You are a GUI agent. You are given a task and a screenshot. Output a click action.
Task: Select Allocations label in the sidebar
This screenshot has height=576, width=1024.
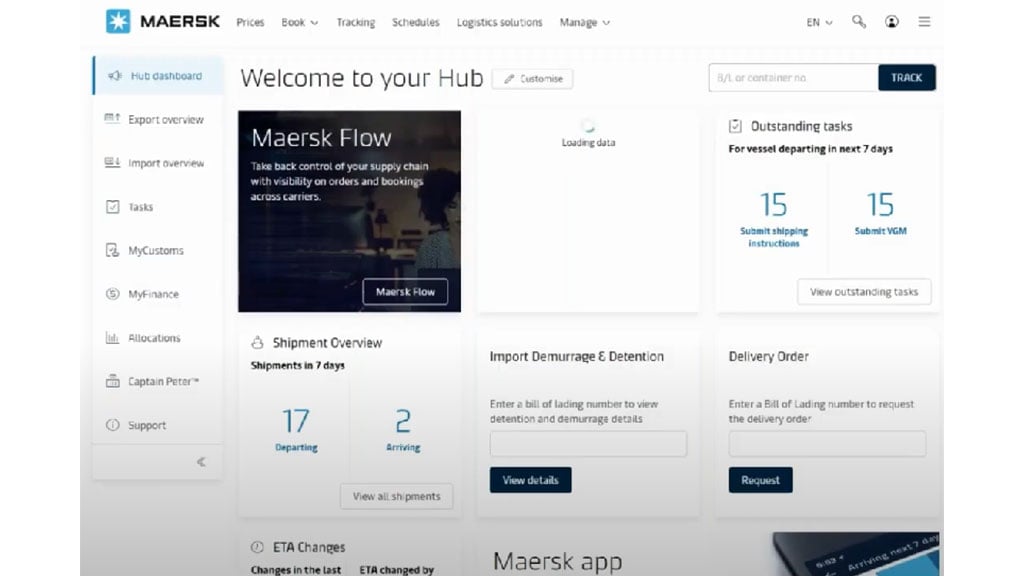tap(154, 338)
